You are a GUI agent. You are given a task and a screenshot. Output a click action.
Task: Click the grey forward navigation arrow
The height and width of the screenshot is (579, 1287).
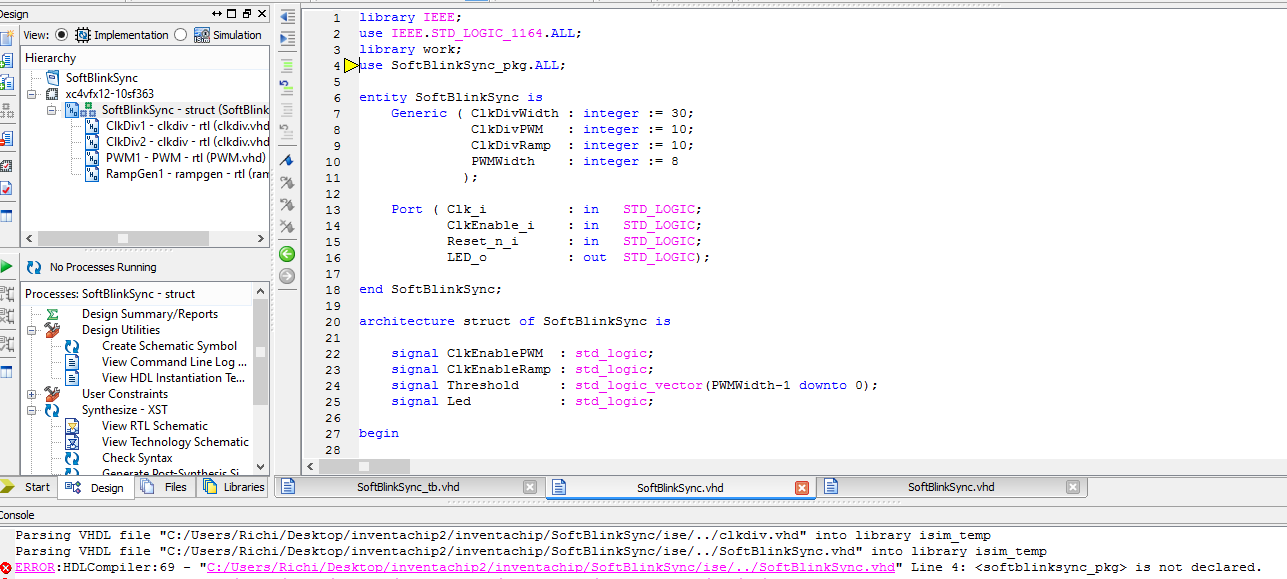287,276
